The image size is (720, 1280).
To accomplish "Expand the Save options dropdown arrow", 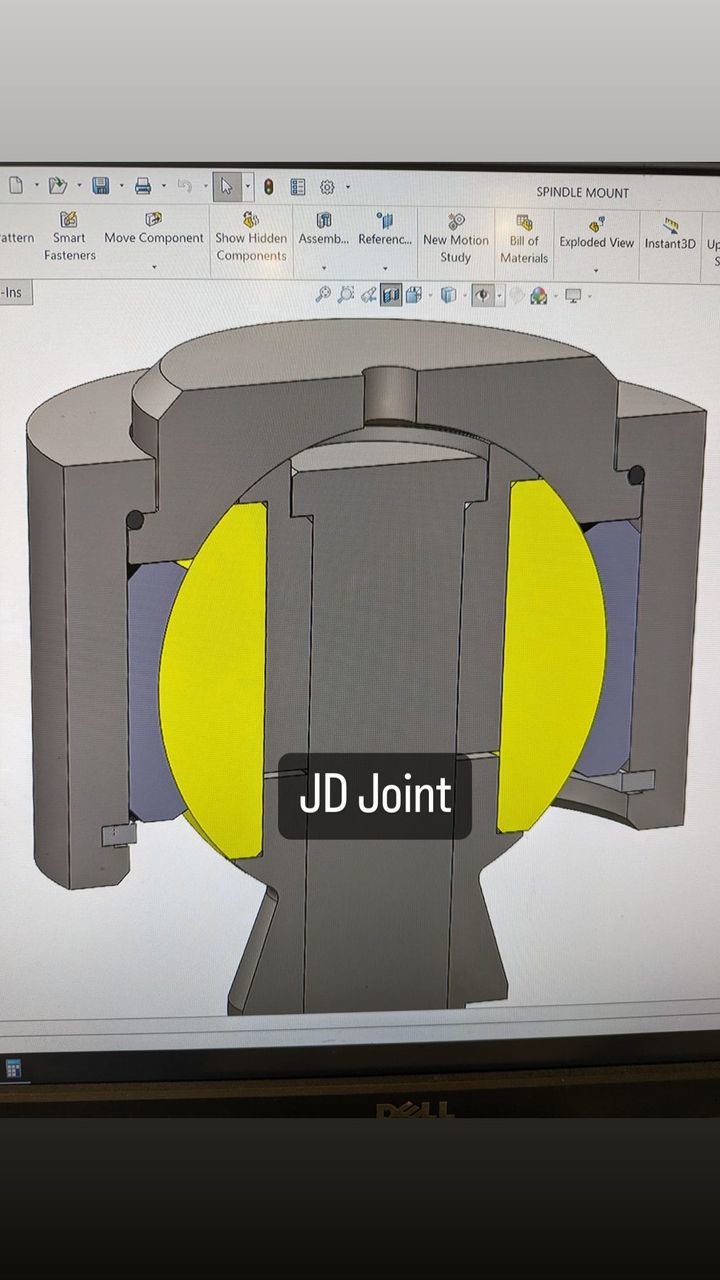I will pos(121,186).
